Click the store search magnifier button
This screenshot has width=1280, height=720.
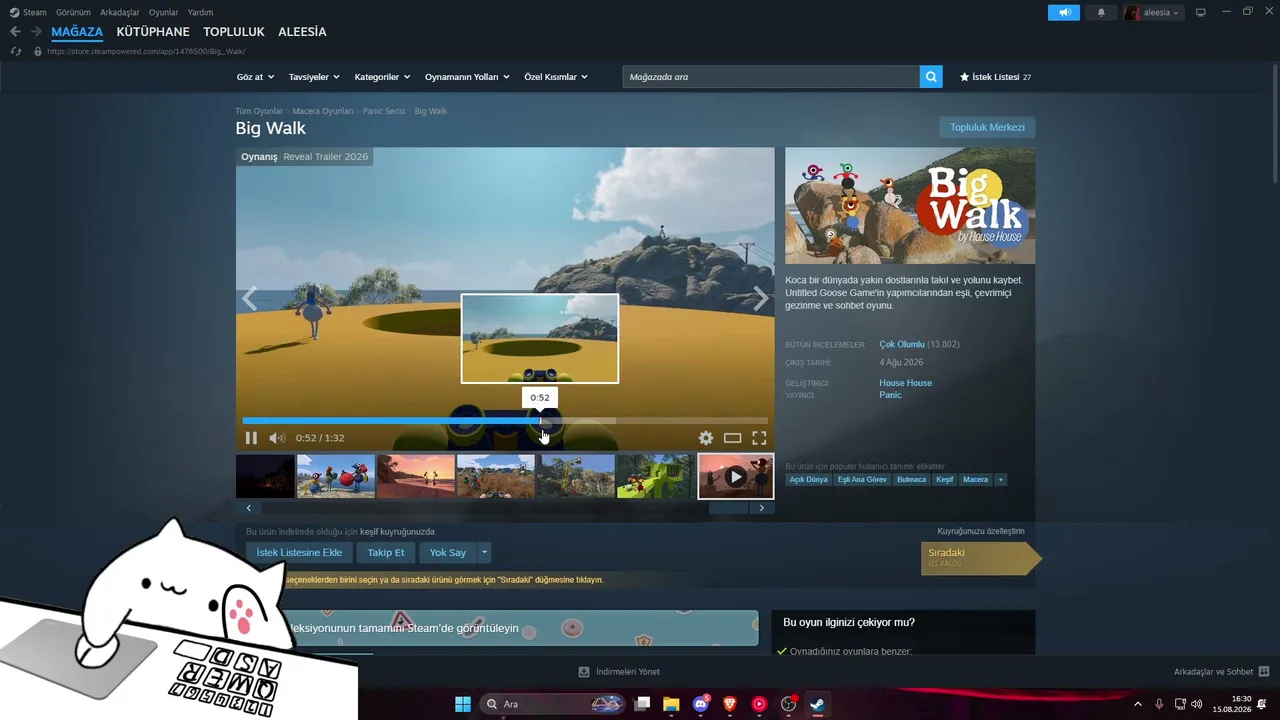click(931, 77)
